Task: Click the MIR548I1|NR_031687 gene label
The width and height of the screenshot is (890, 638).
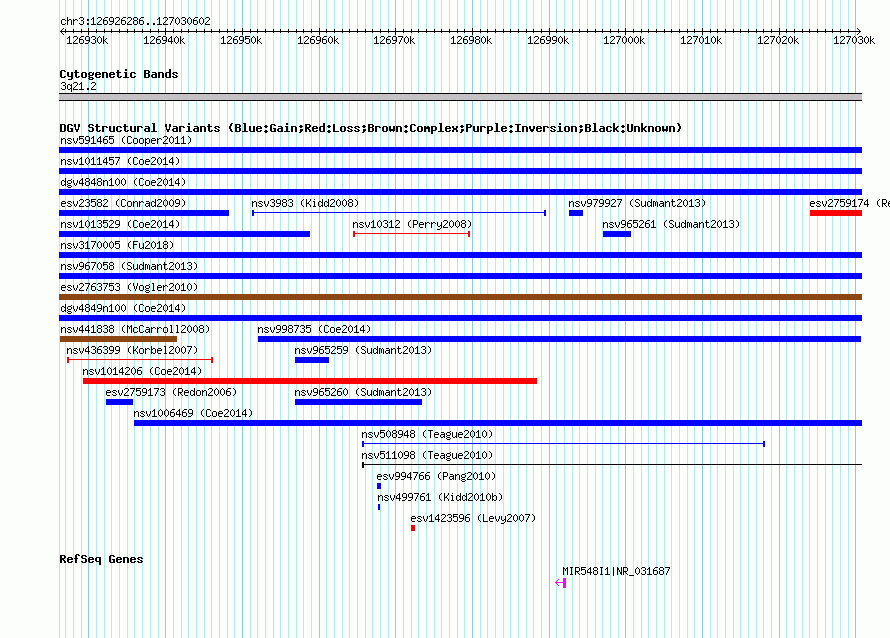Action: (x=616, y=571)
